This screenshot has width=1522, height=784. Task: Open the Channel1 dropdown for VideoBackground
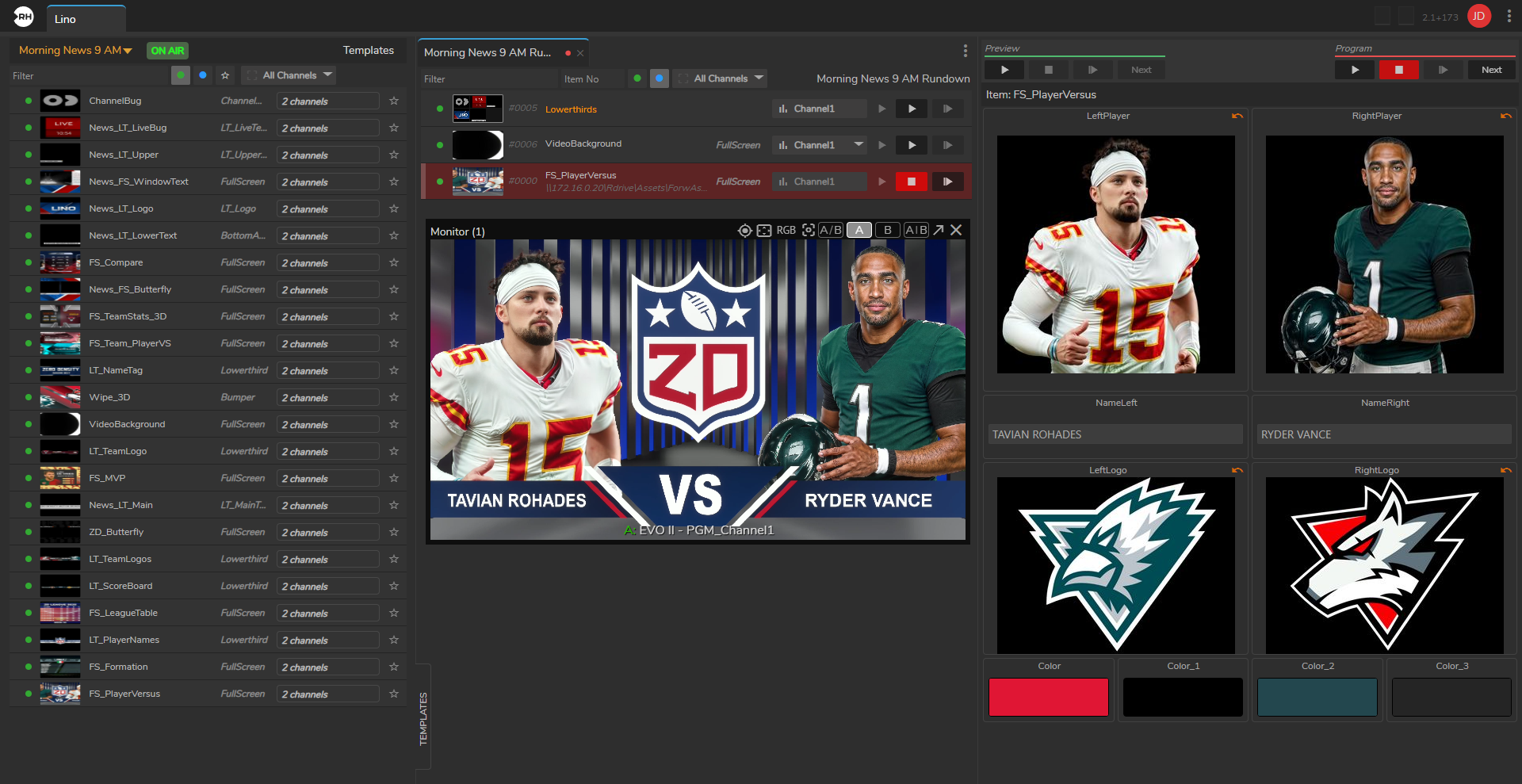pyautogui.click(x=820, y=145)
